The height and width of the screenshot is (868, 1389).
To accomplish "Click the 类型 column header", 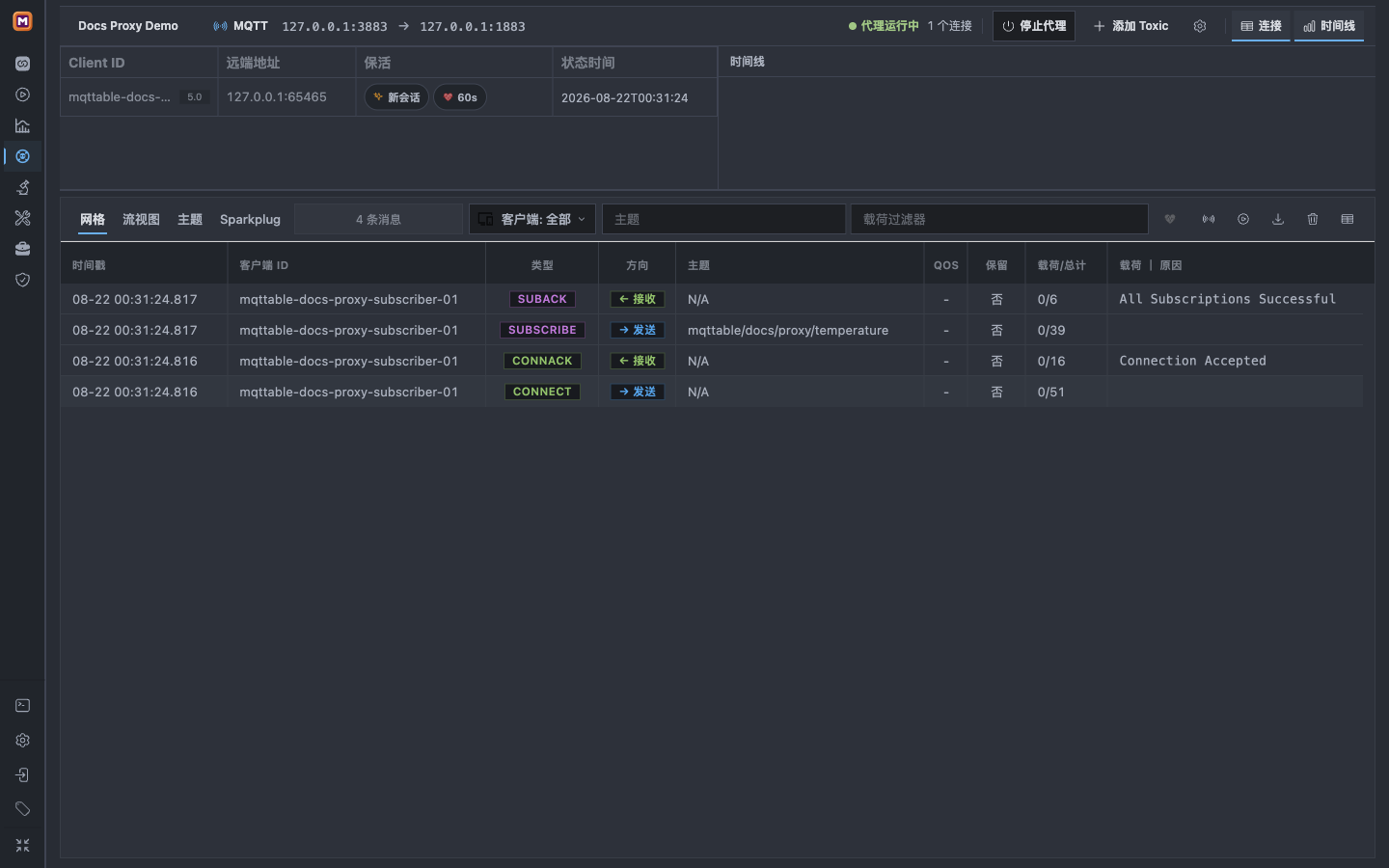I will 542,265.
